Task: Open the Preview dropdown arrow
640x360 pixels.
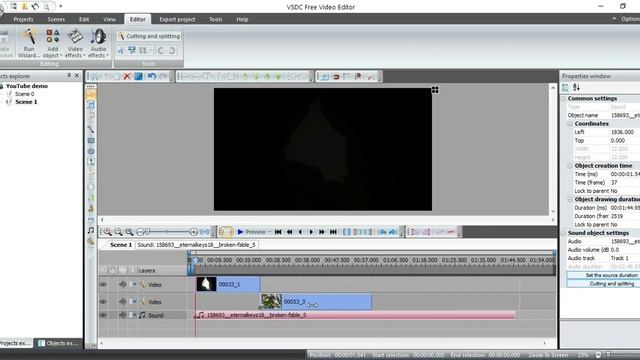Action: coord(270,232)
